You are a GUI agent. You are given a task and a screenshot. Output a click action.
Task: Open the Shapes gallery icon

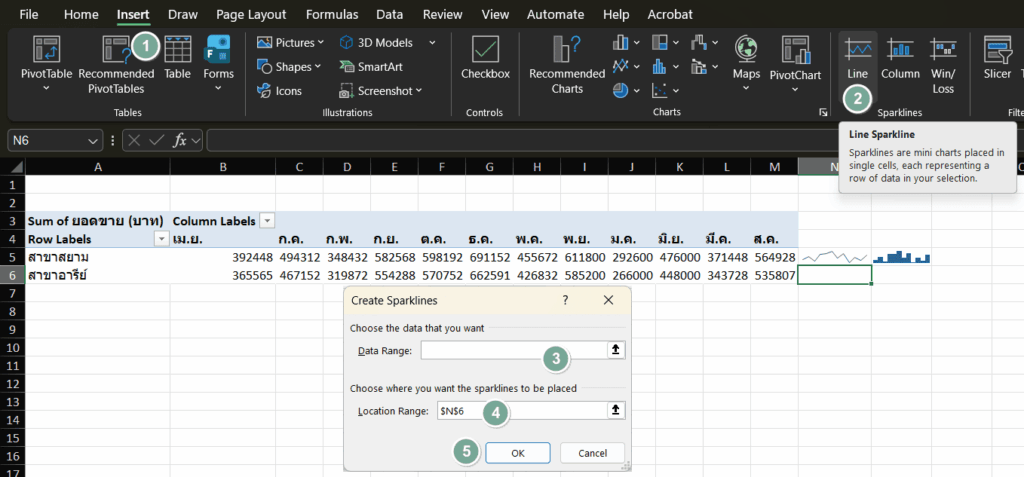(264, 67)
